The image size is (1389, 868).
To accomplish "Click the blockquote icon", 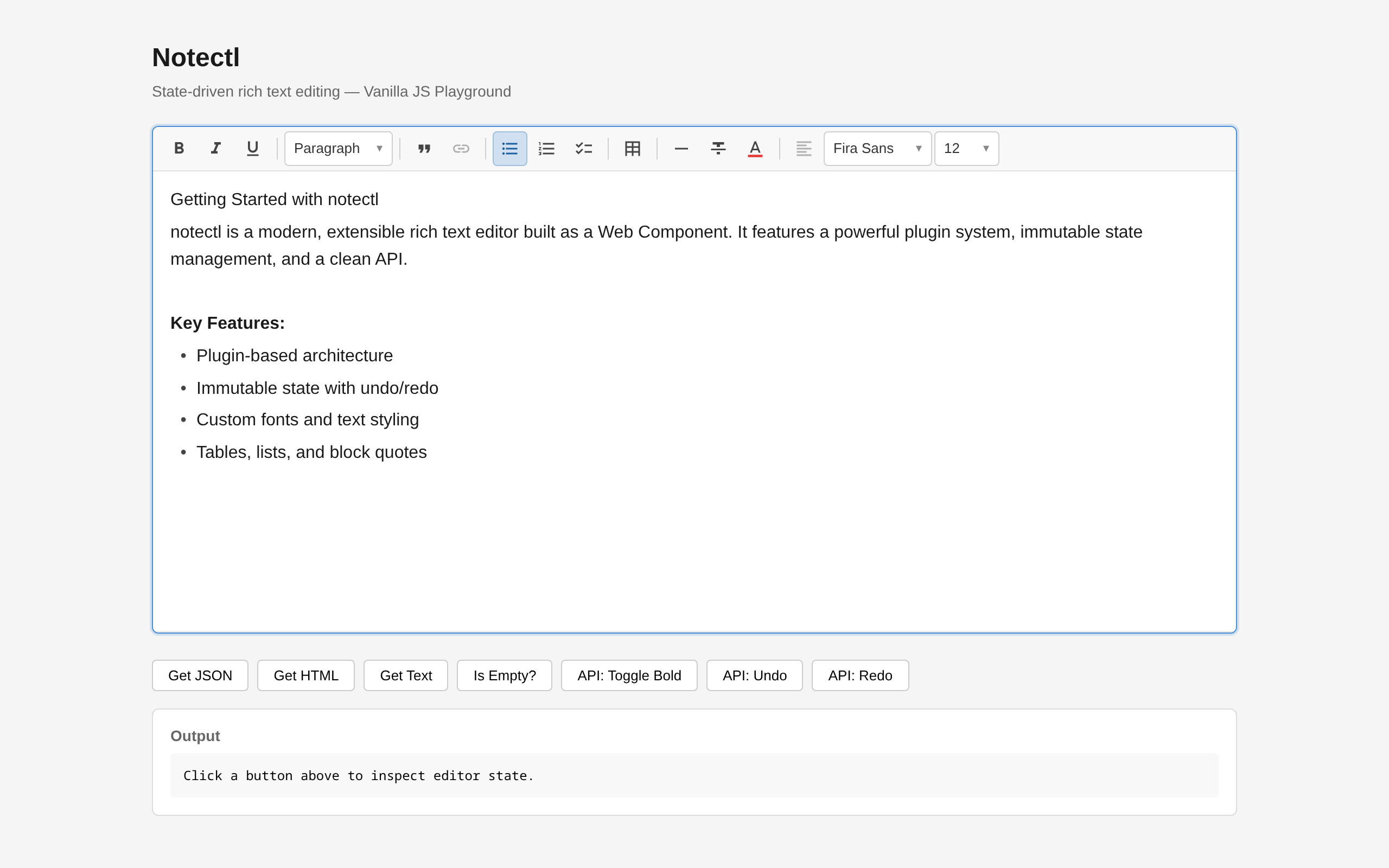I will tap(424, 149).
